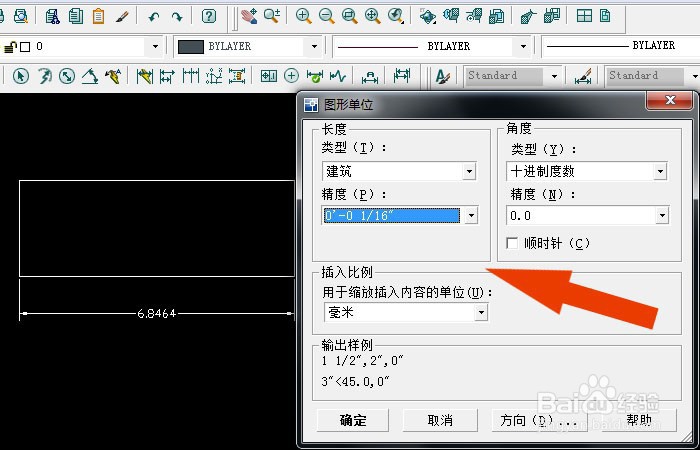Viewport: 700px width, 450px height.
Task: Click the Zoom In magnifier
Action: click(x=304, y=16)
